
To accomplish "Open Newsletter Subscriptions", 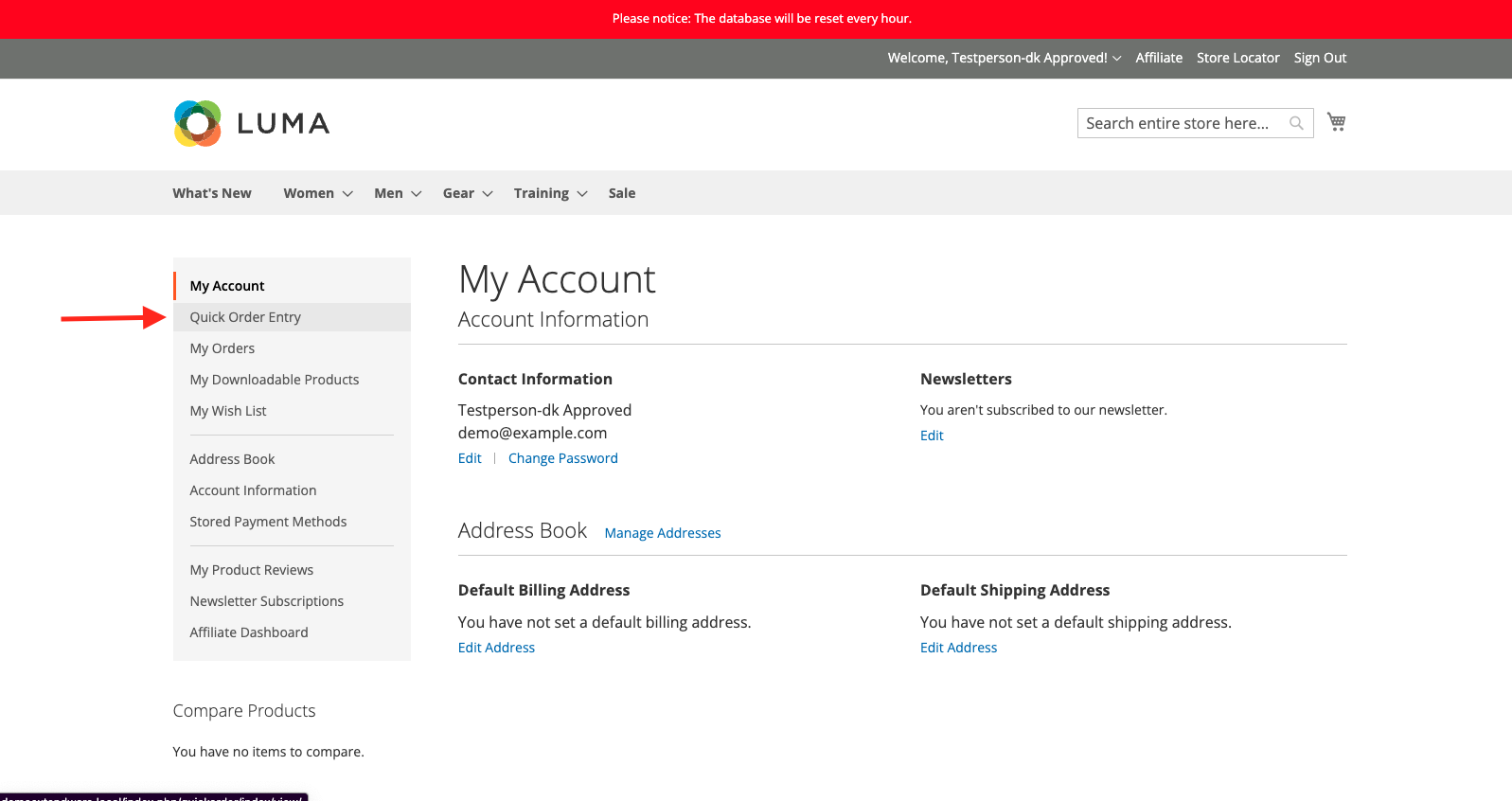I will coord(267,601).
